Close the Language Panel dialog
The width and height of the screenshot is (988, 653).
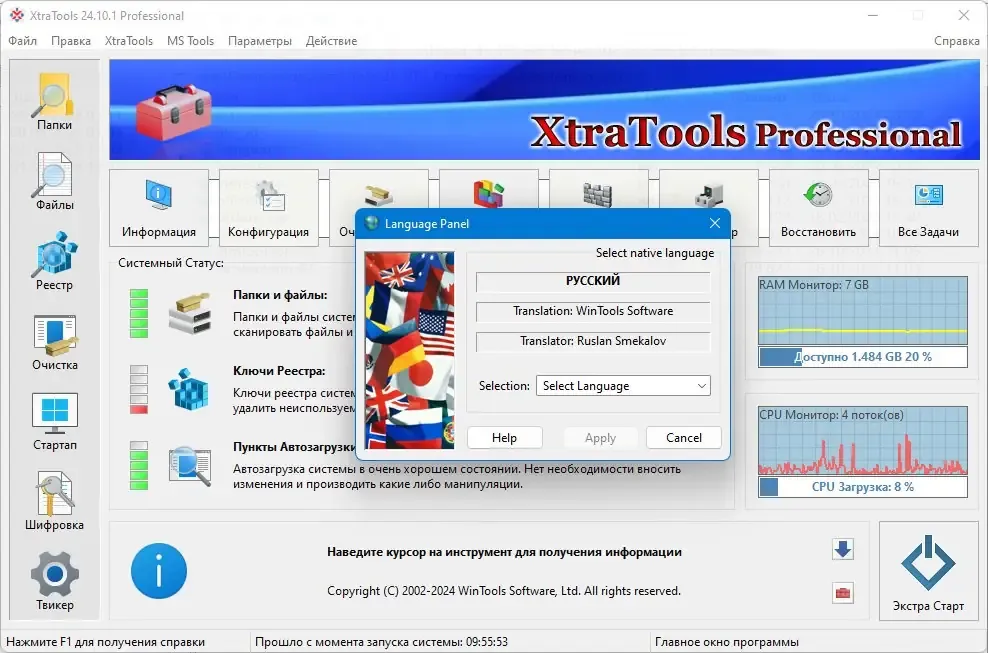(715, 224)
